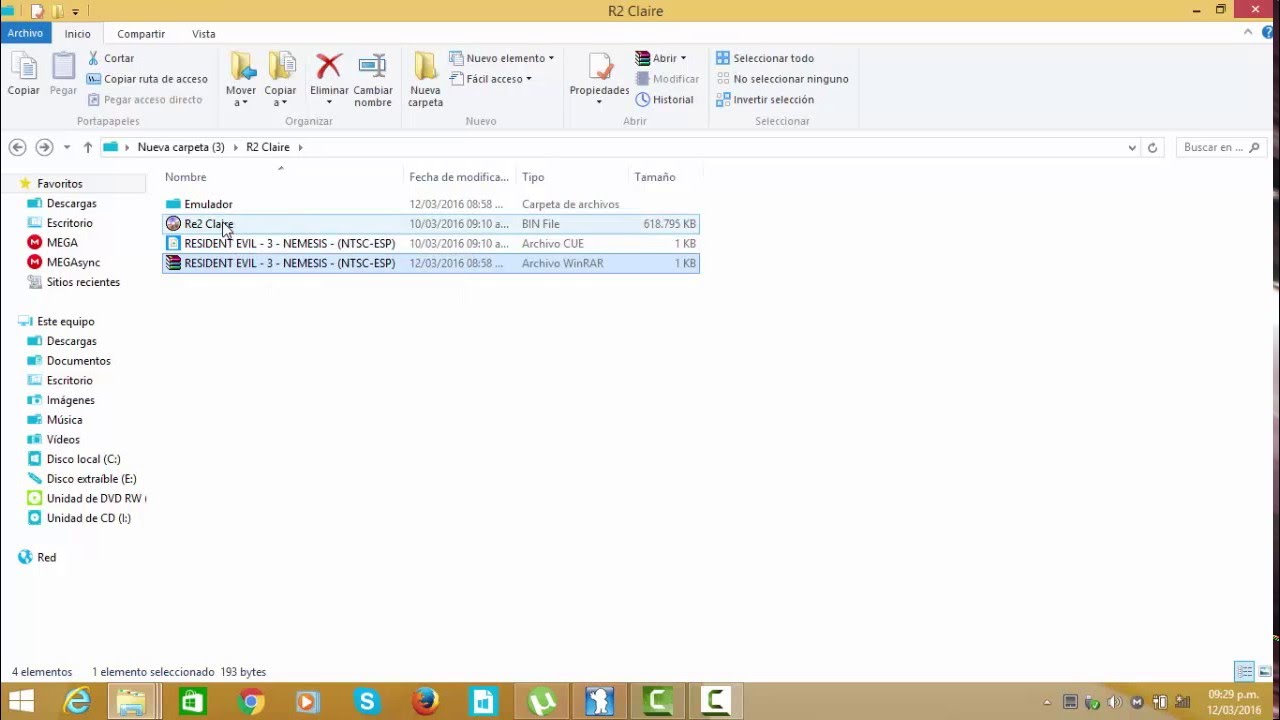This screenshot has height=720, width=1280.
Task: Open recent locations dropdown arrow
Action: [67, 147]
